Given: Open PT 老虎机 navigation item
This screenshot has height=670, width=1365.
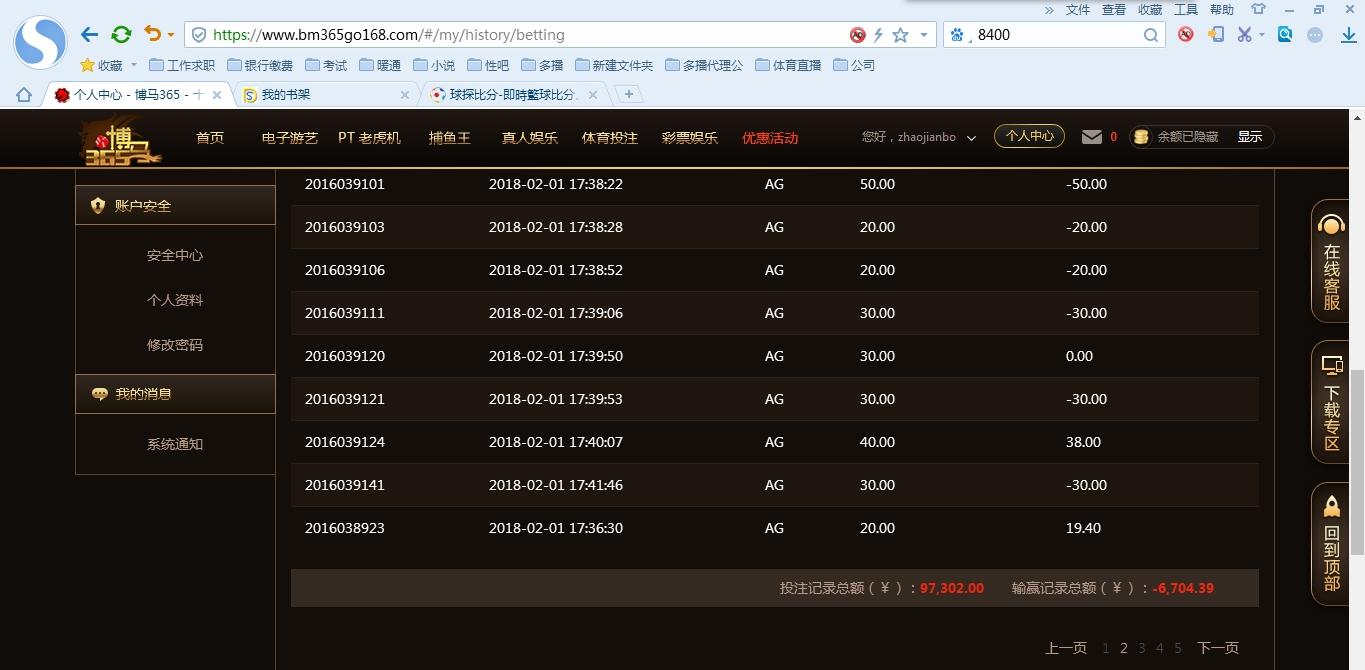Looking at the screenshot, I should [369, 138].
